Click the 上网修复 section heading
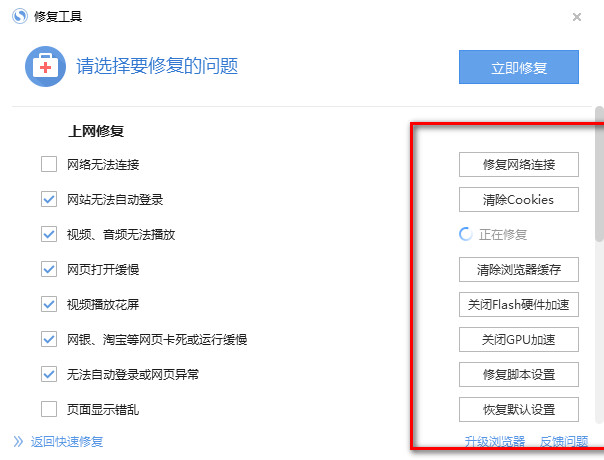The width and height of the screenshot is (604, 460). click(x=96, y=131)
